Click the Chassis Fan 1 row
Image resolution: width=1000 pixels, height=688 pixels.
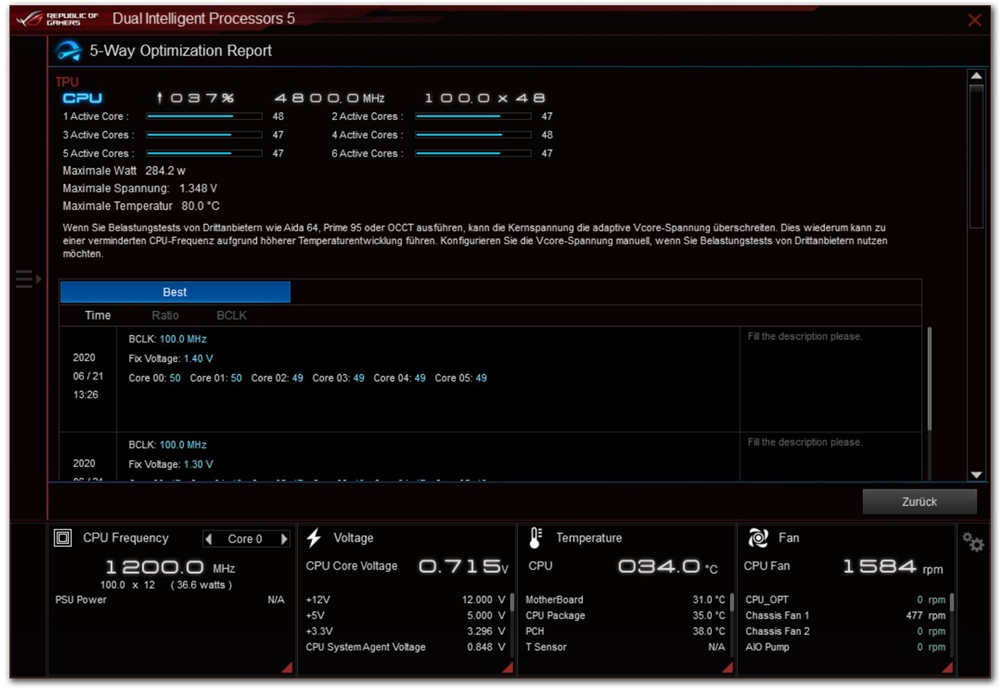[x=845, y=616]
